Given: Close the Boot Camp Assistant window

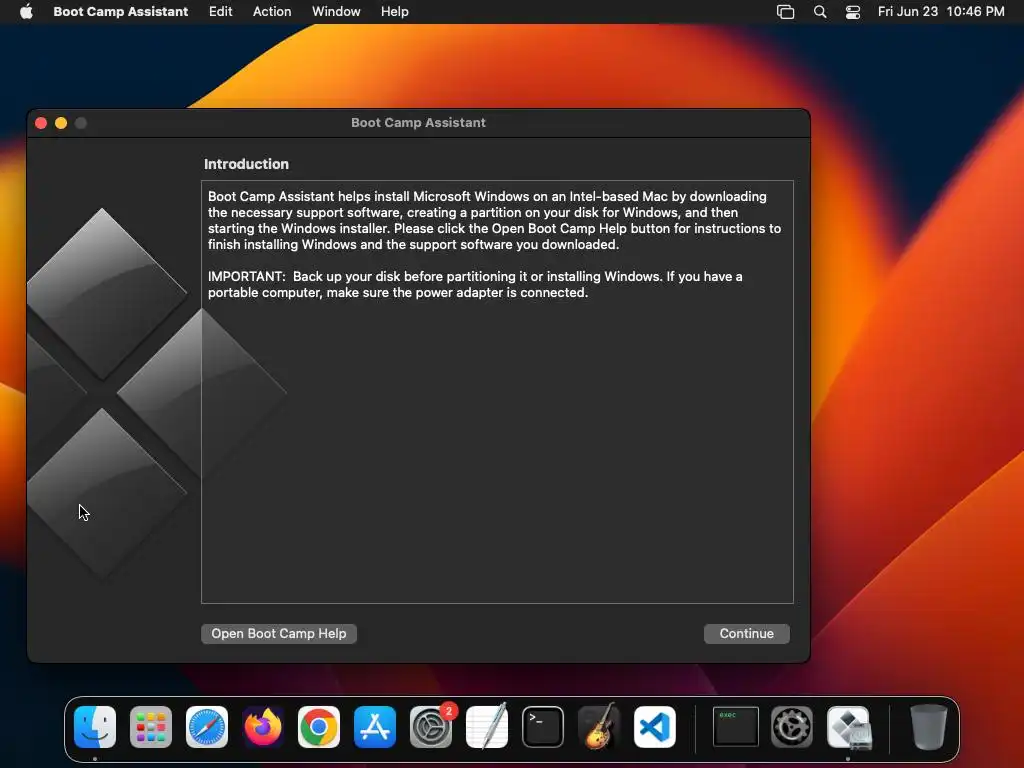Looking at the screenshot, I should (41, 123).
